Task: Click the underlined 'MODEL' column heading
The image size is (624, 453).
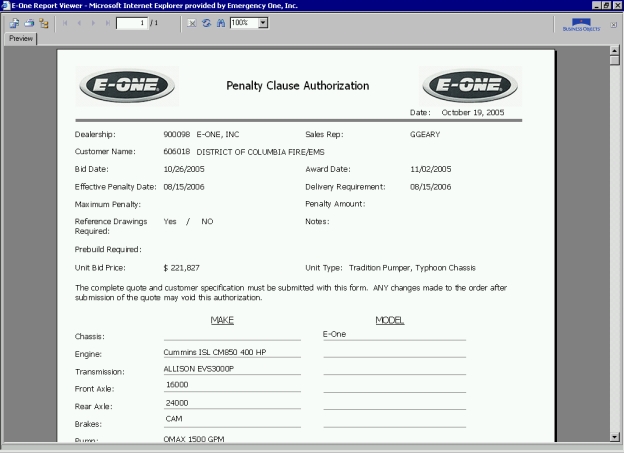Action: (390, 320)
